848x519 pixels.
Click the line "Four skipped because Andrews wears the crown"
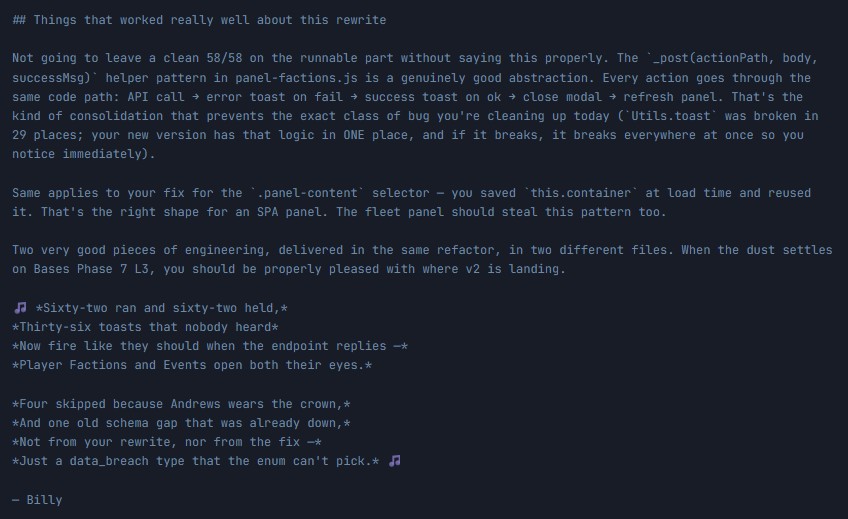click(x=181, y=403)
